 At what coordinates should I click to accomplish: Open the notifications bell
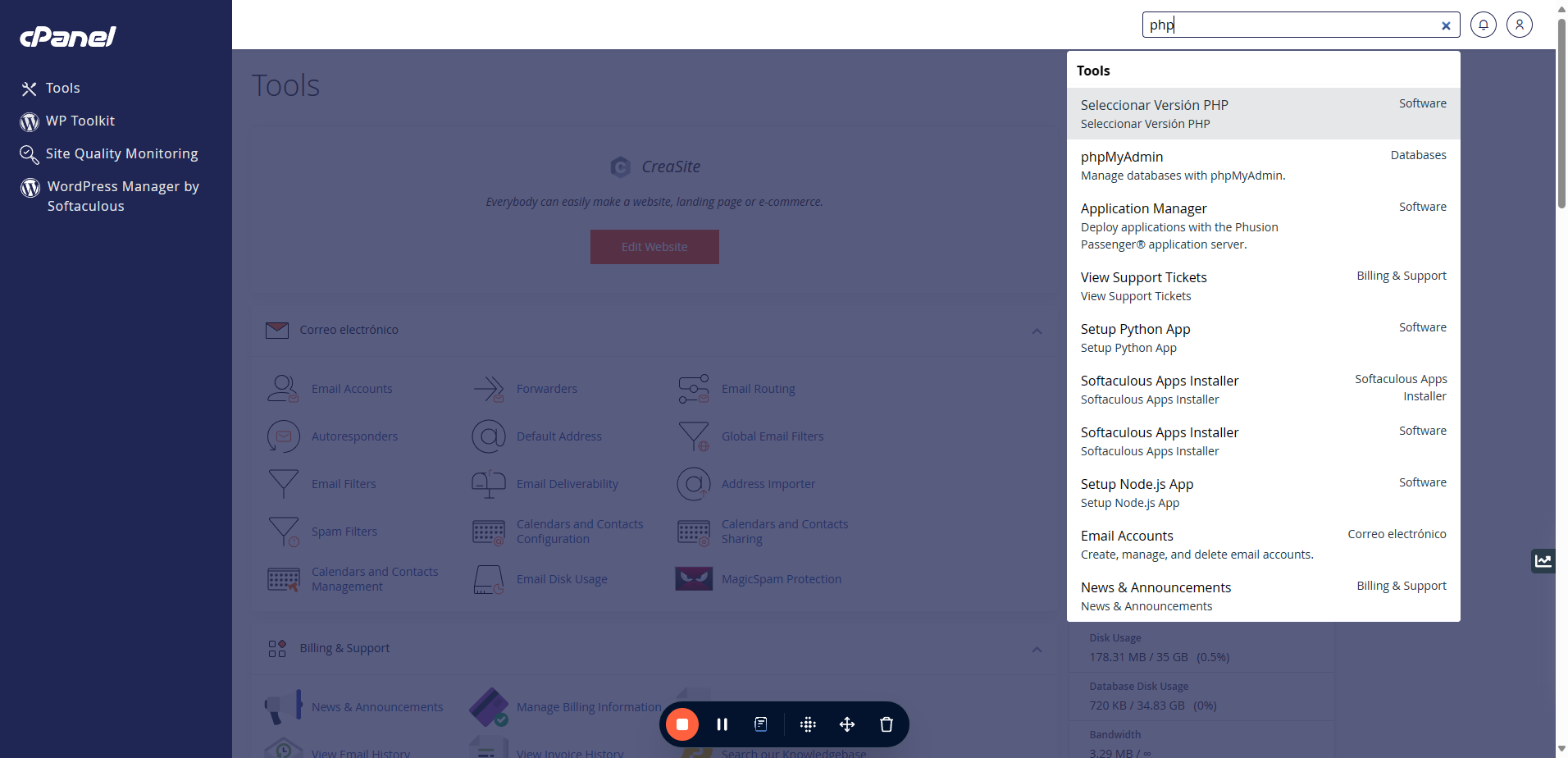1484,25
